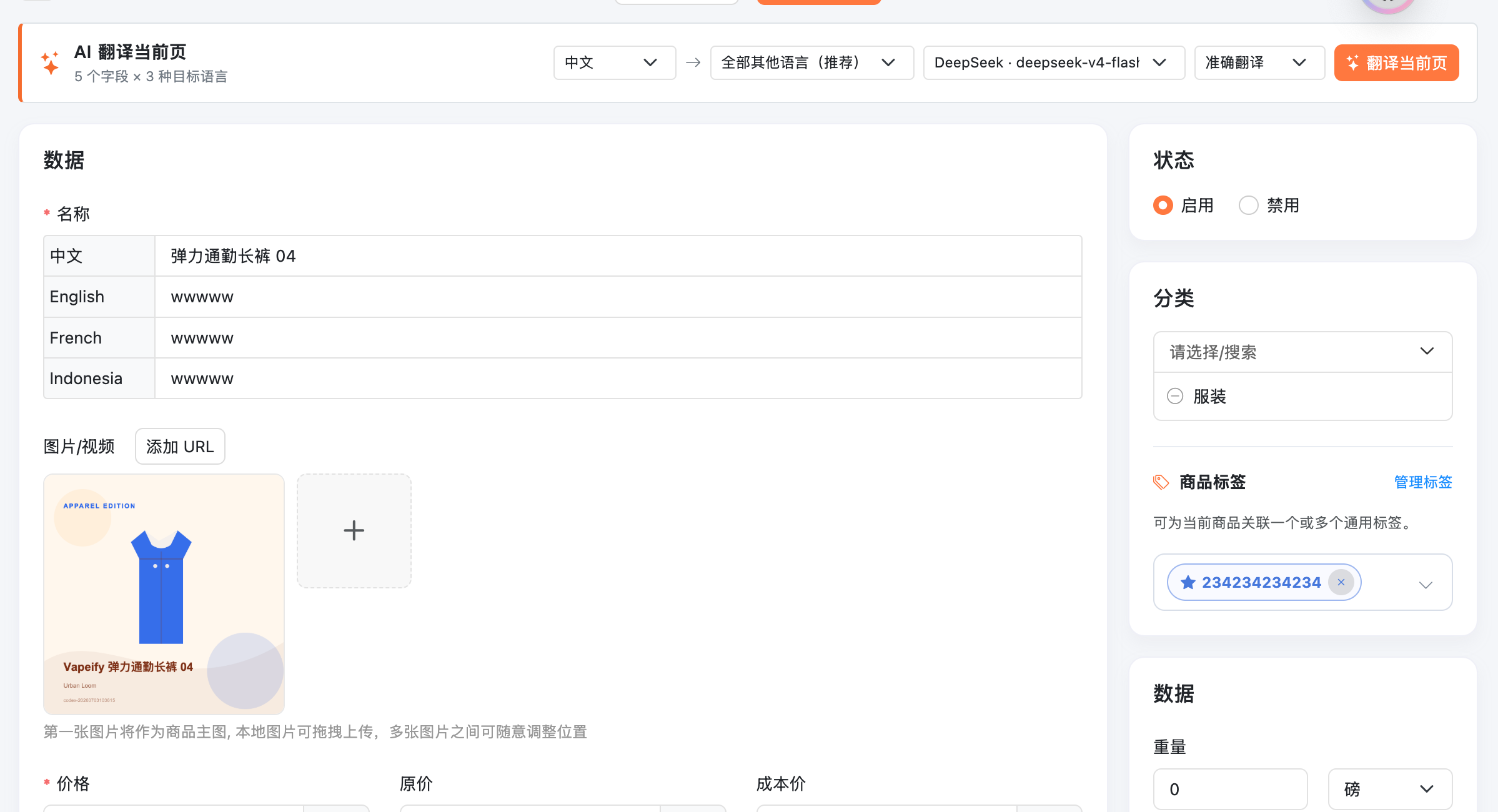Open the 请选择/搜索 category dropdown

click(1303, 352)
